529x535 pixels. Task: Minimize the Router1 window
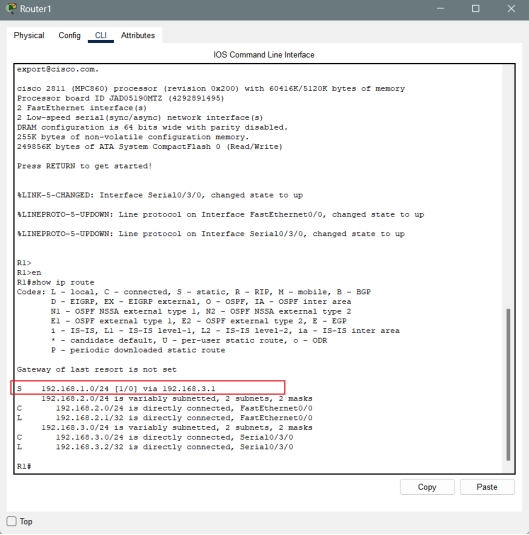[x=441, y=9]
